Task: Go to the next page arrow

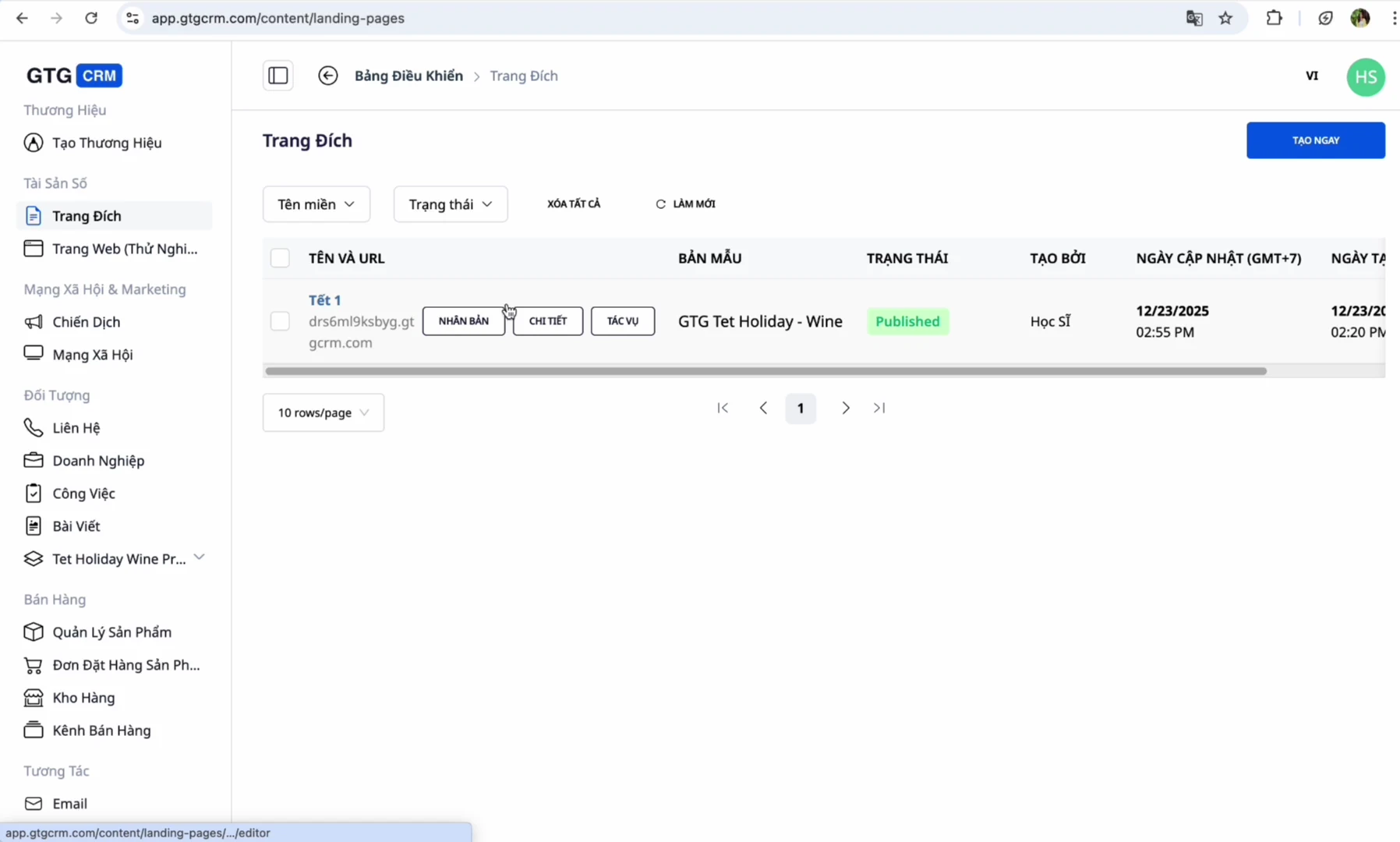Action: coord(845,408)
